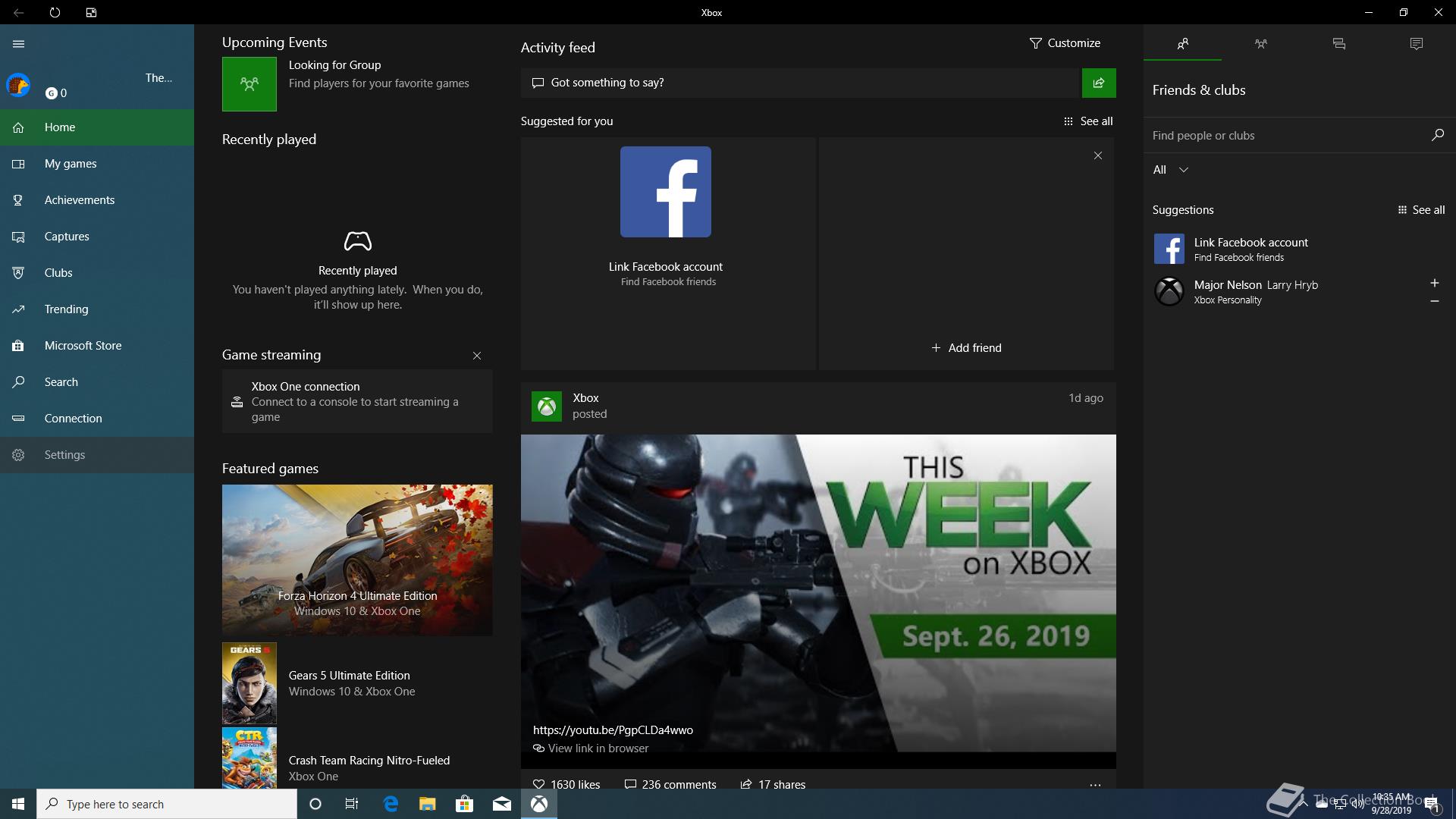Click Find people or clubs search field
The height and width of the screenshot is (819, 1456).
coord(1285,136)
